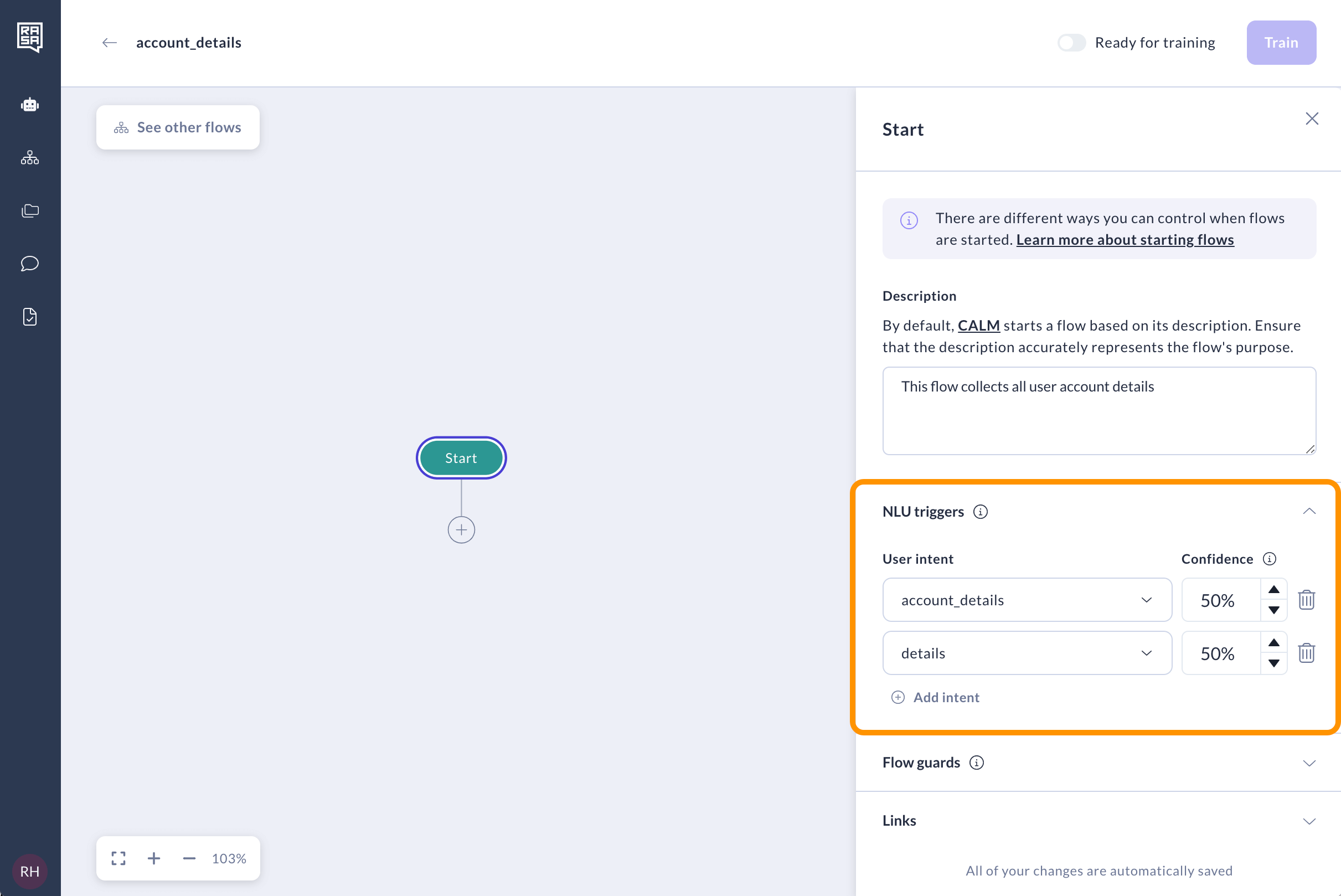Viewport: 1341px width, 896px height.
Task: Delete the details intent trigger
Action: [1306, 653]
